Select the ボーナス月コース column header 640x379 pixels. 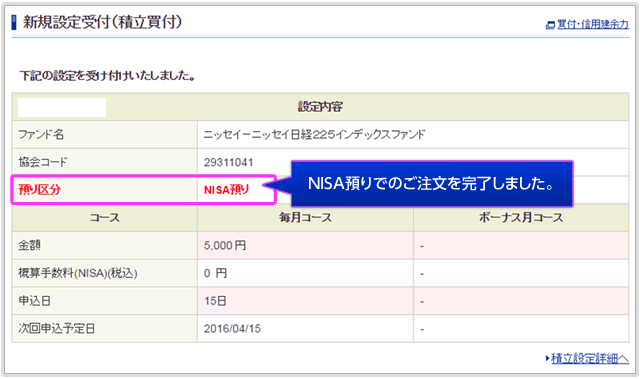click(x=521, y=218)
